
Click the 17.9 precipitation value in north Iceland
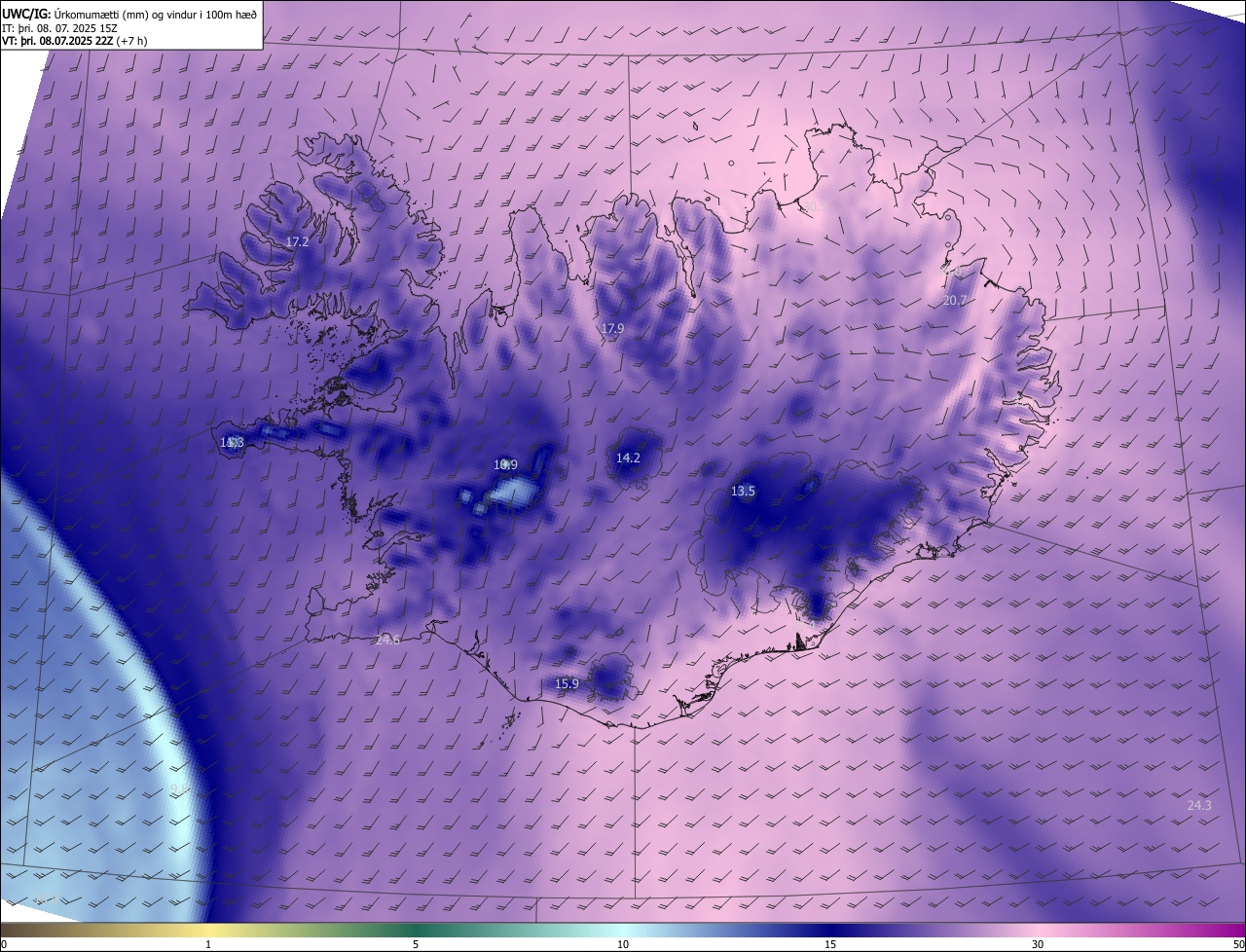pyautogui.click(x=611, y=329)
